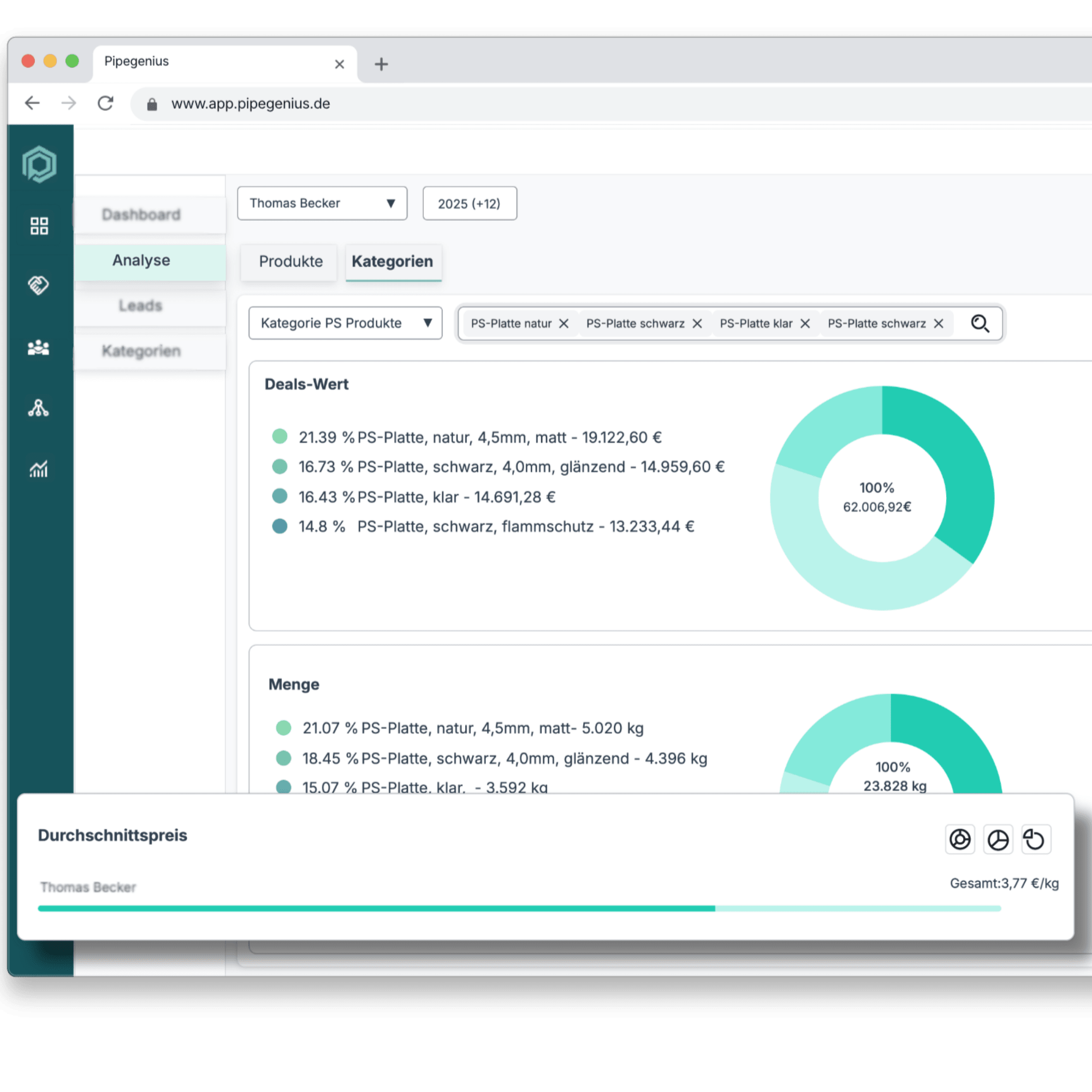Open the Thomas Becker user dropdown

(322, 204)
